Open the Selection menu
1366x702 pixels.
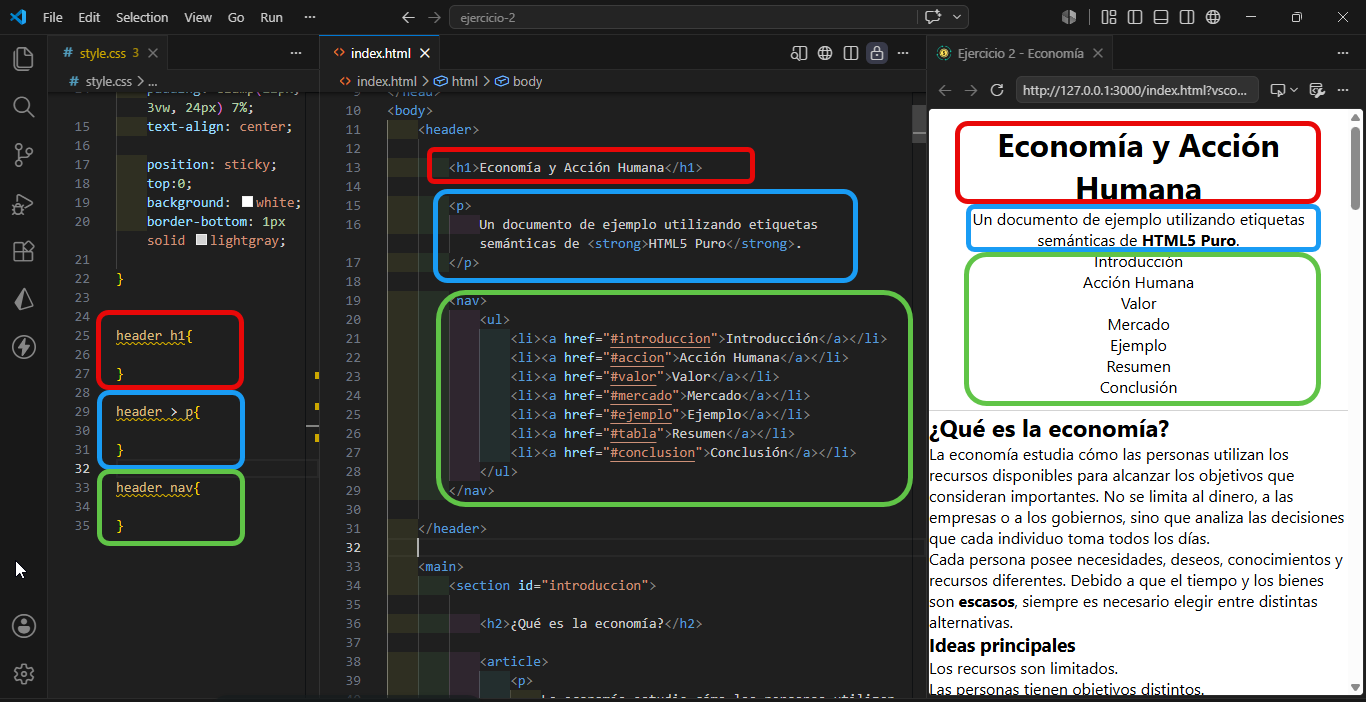click(142, 17)
